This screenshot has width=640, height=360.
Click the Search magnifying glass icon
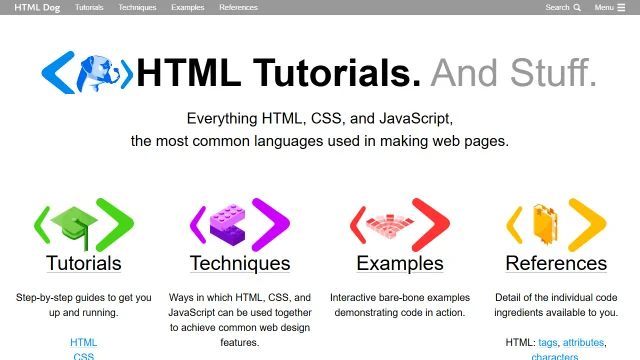[x=577, y=7]
